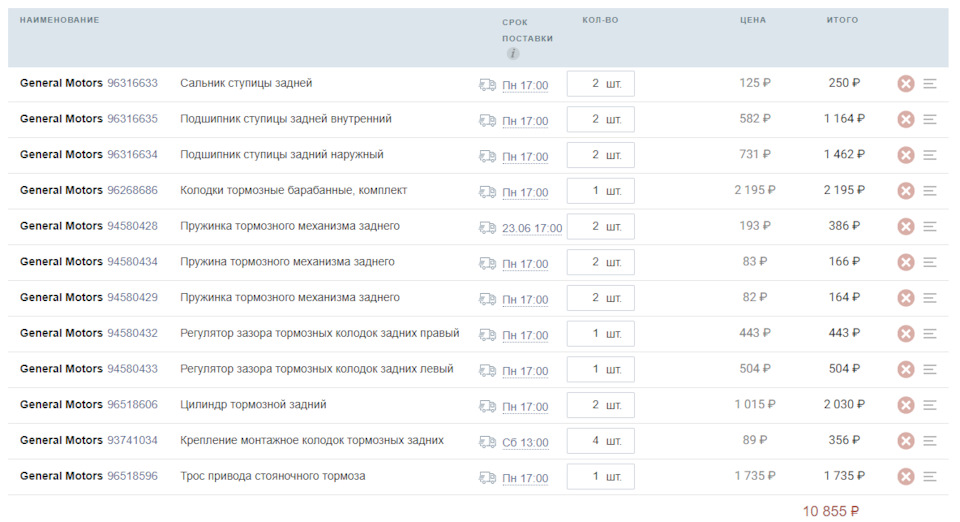The image size is (960, 522).
Task: Delete the Колодки тормозные барабанные row
Action: tap(906, 191)
